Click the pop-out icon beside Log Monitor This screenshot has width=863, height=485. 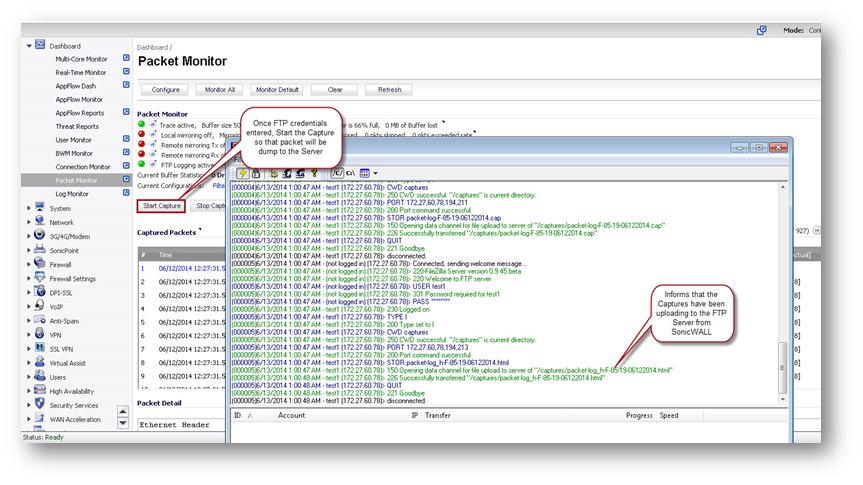[x=126, y=193]
